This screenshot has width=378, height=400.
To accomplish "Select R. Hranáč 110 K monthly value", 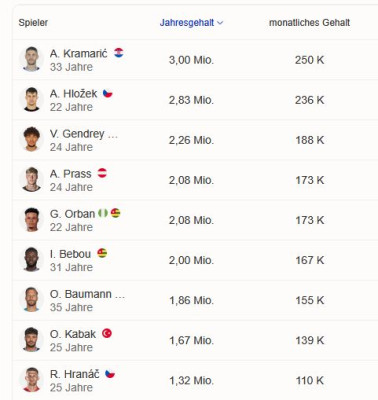I will (309, 380).
